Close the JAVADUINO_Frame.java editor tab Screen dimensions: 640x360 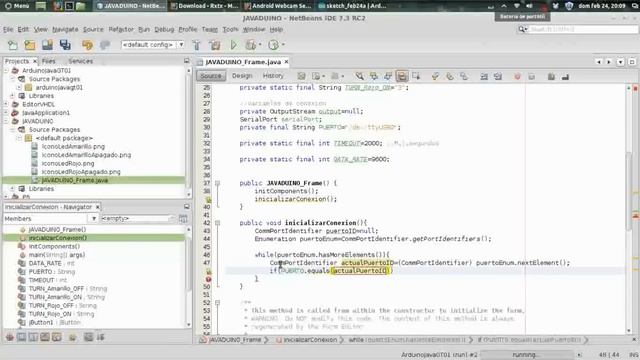[x=287, y=62]
